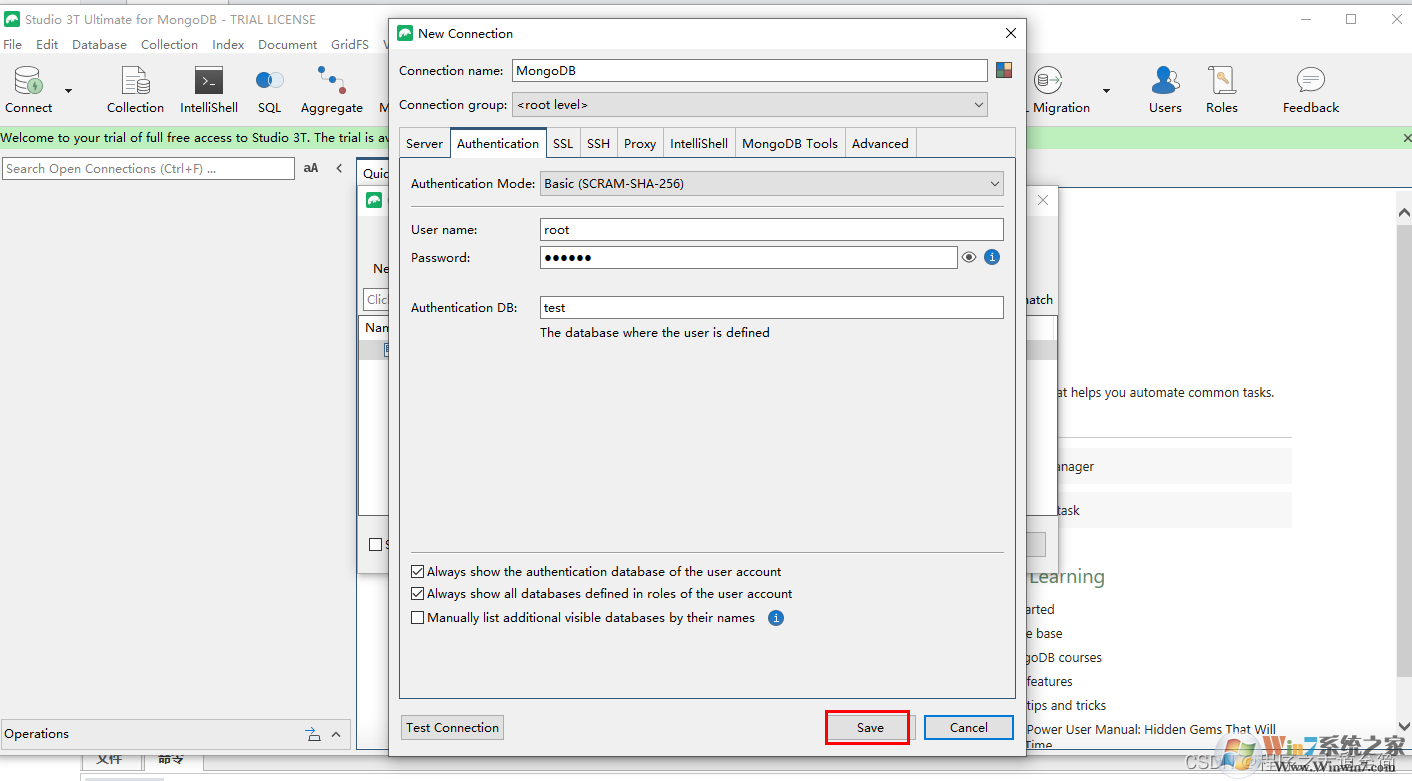Viewport: 1412px width, 781px height.
Task: Click the password info icon
Action: (x=992, y=257)
